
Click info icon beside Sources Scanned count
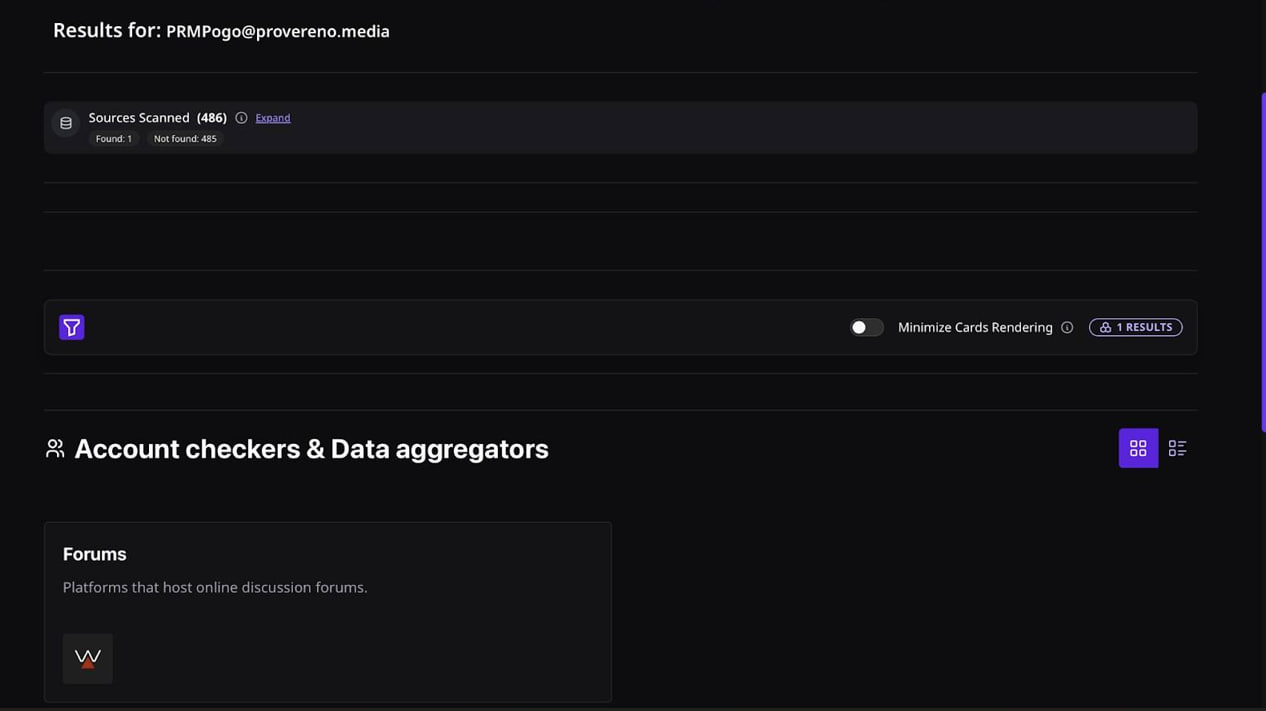tap(241, 118)
